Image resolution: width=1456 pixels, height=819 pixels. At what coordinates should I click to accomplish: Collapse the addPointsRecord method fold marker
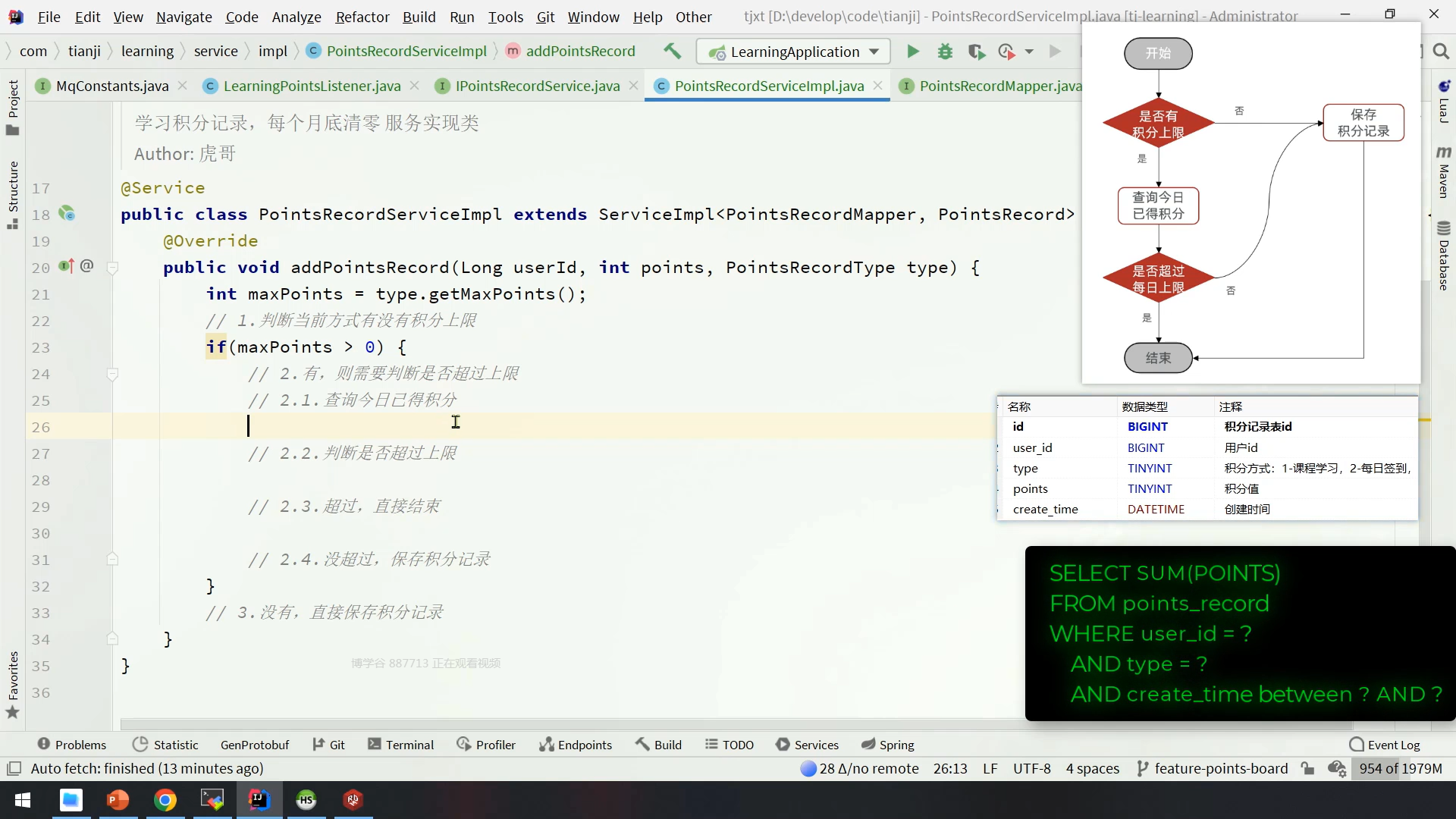tap(112, 268)
